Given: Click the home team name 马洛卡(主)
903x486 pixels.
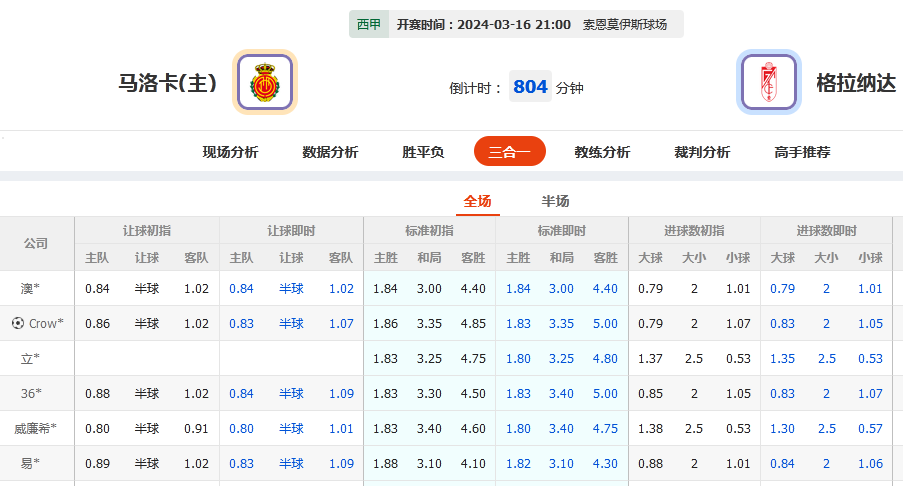Looking at the screenshot, I should pos(167,83).
